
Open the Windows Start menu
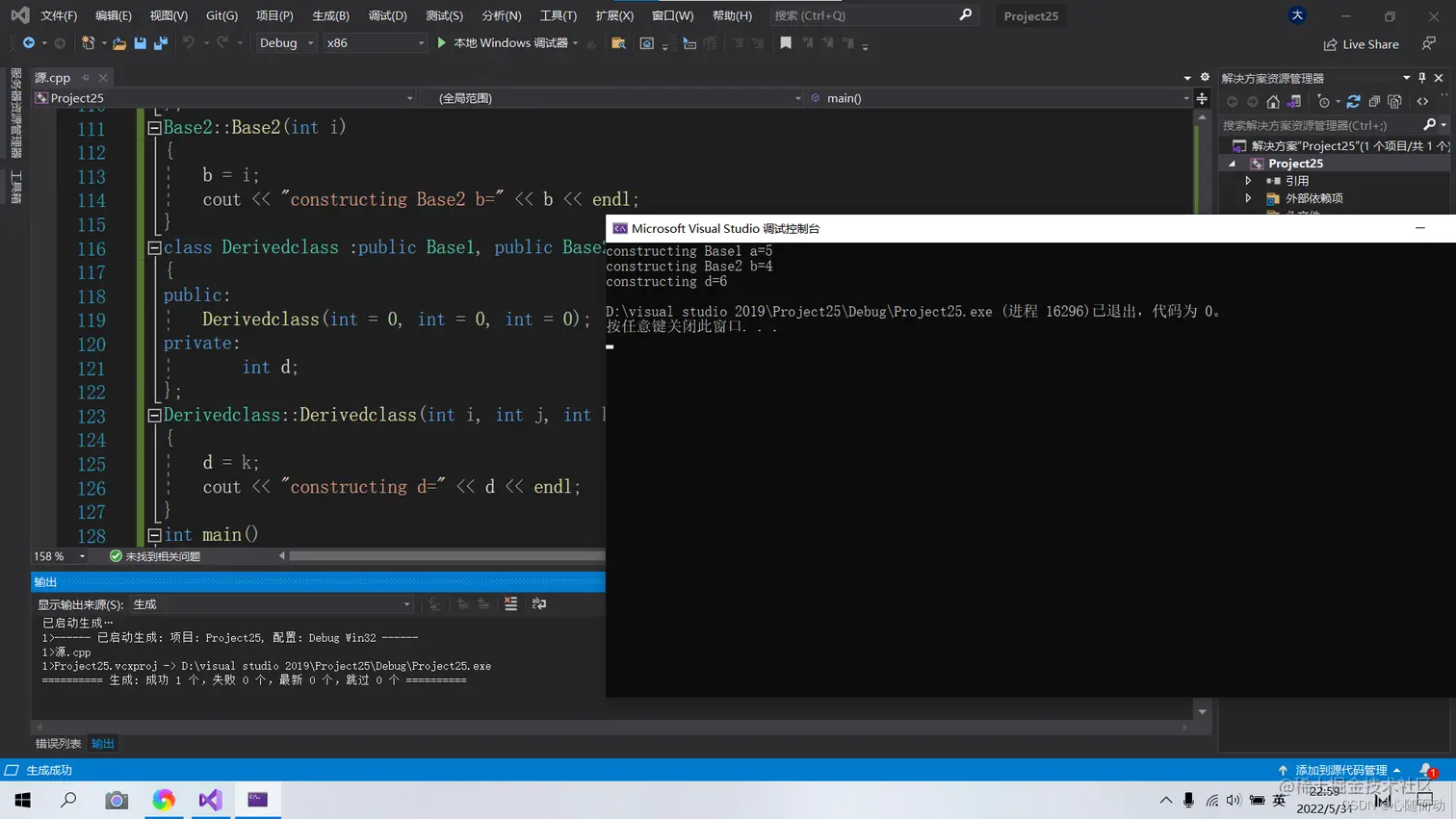click(x=23, y=800)
